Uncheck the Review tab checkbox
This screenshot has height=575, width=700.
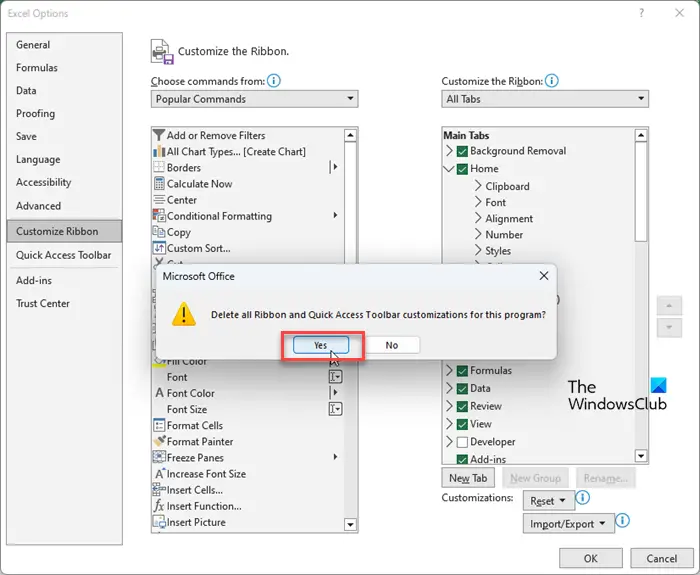(462, 406)
